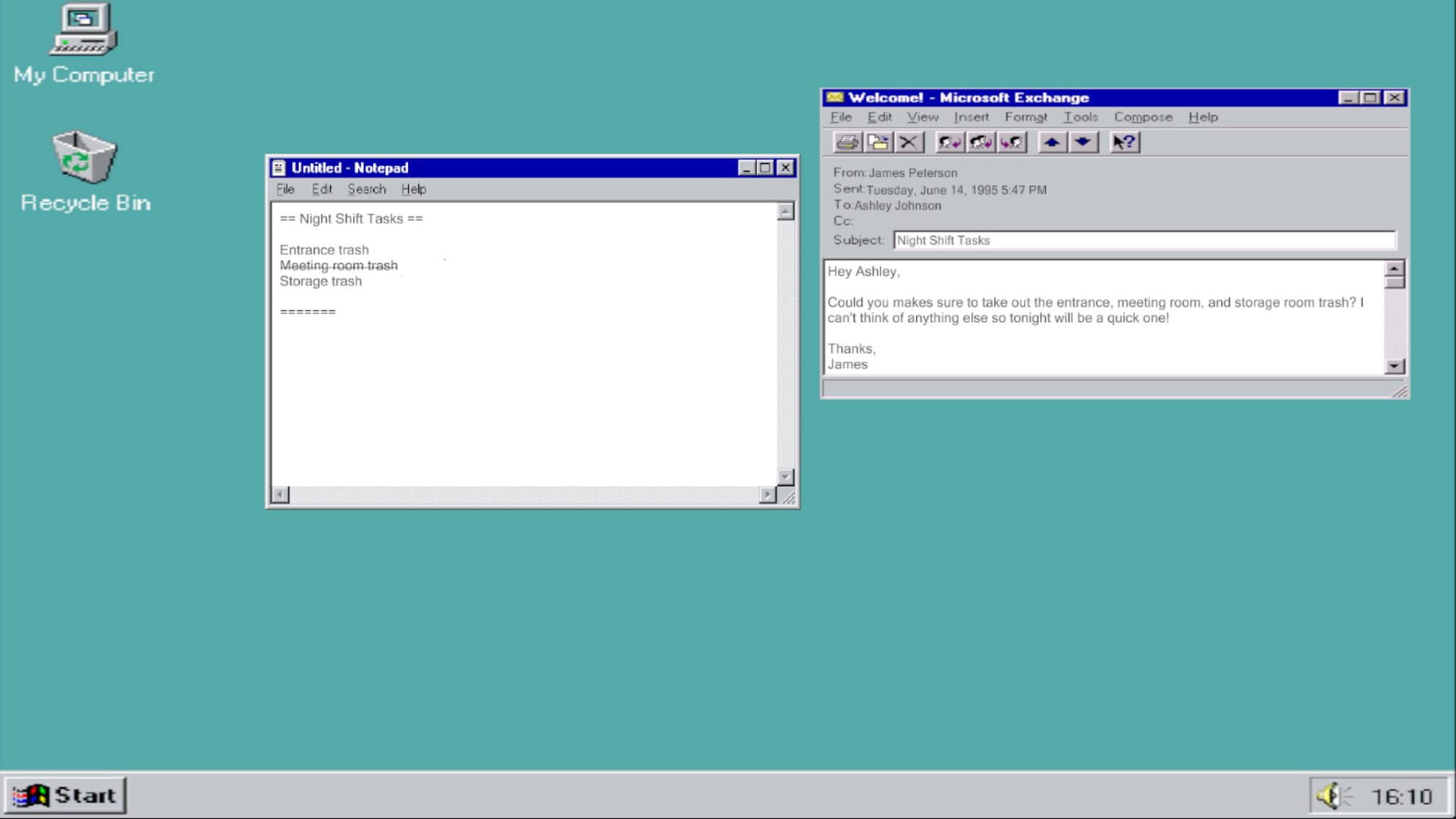Screen dimensions: 1456x819
Task: Go to next message with down arrow
Action: 1083,143
